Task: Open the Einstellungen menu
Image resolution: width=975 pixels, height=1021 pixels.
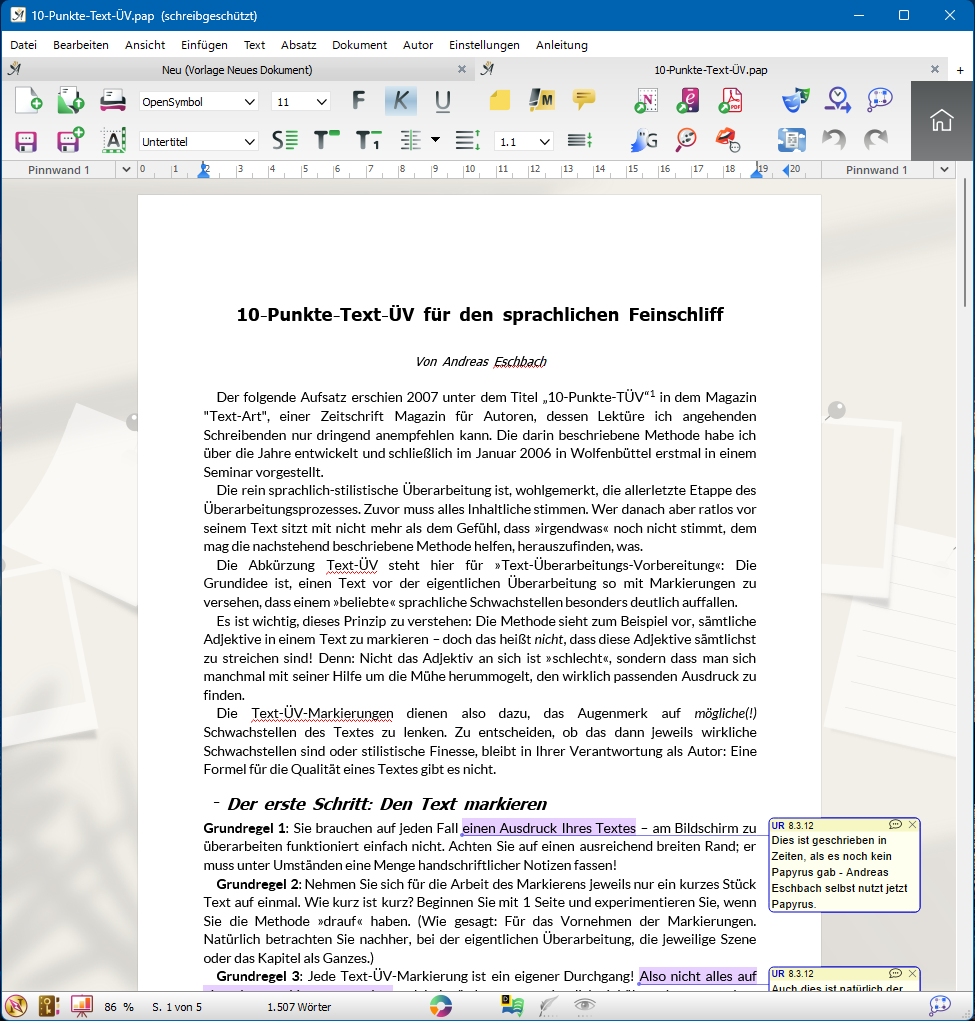Action: (x=484, y=45)
